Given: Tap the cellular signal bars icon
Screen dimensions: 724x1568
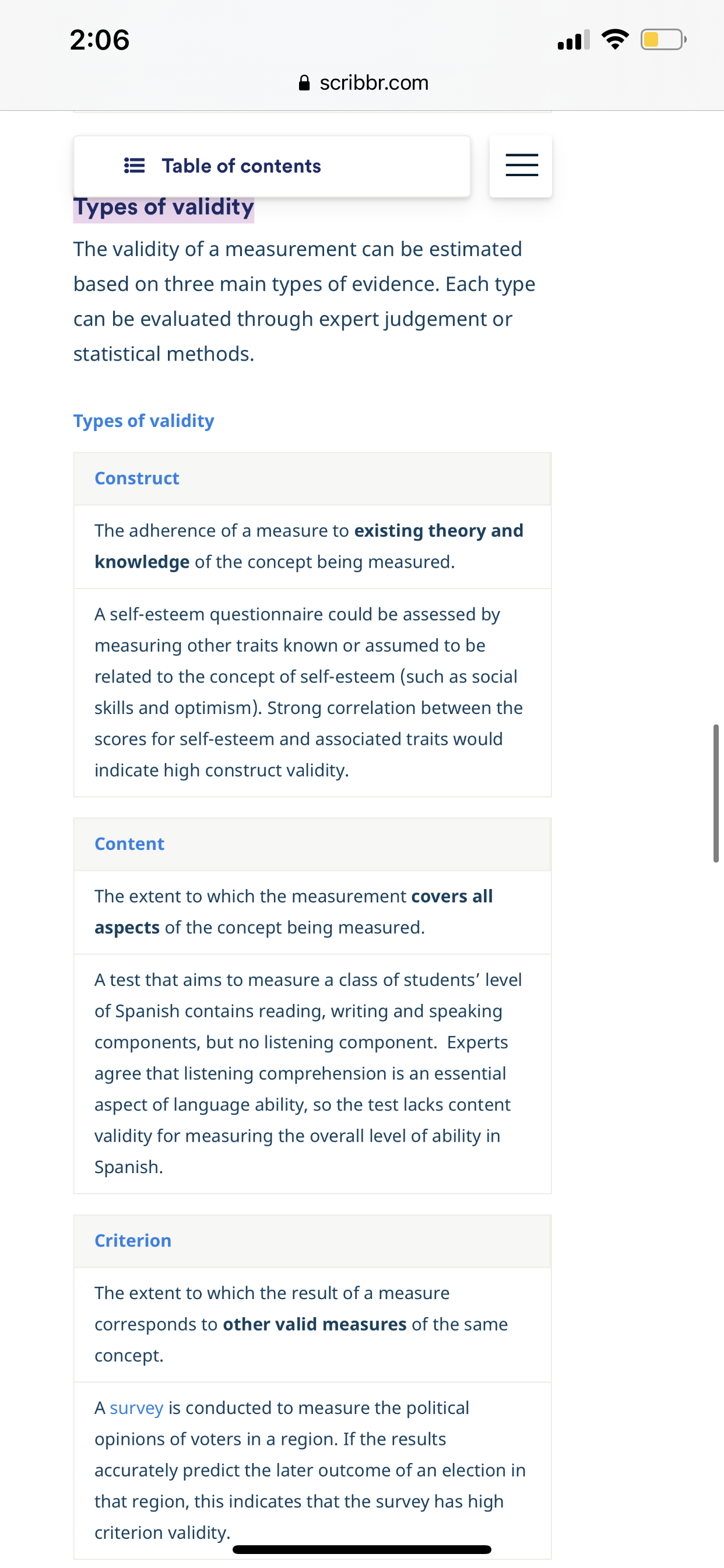Looking at the screenshot, I should point(574,40).
